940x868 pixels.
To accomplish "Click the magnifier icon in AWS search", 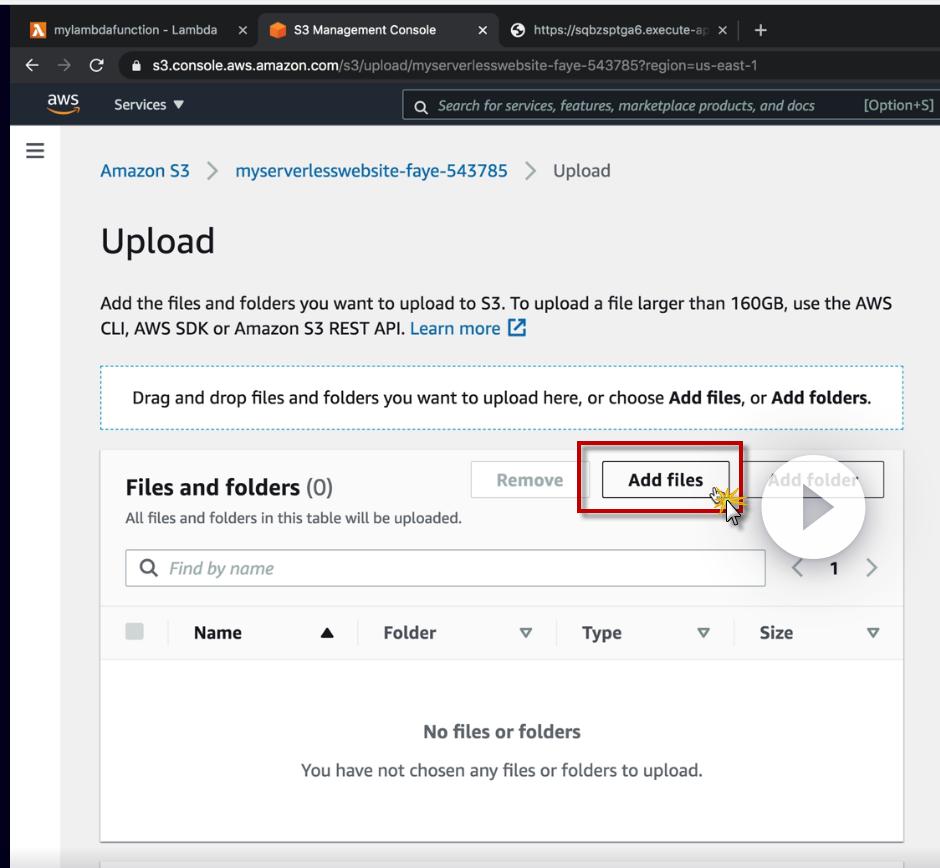I will tap(421, 107).
